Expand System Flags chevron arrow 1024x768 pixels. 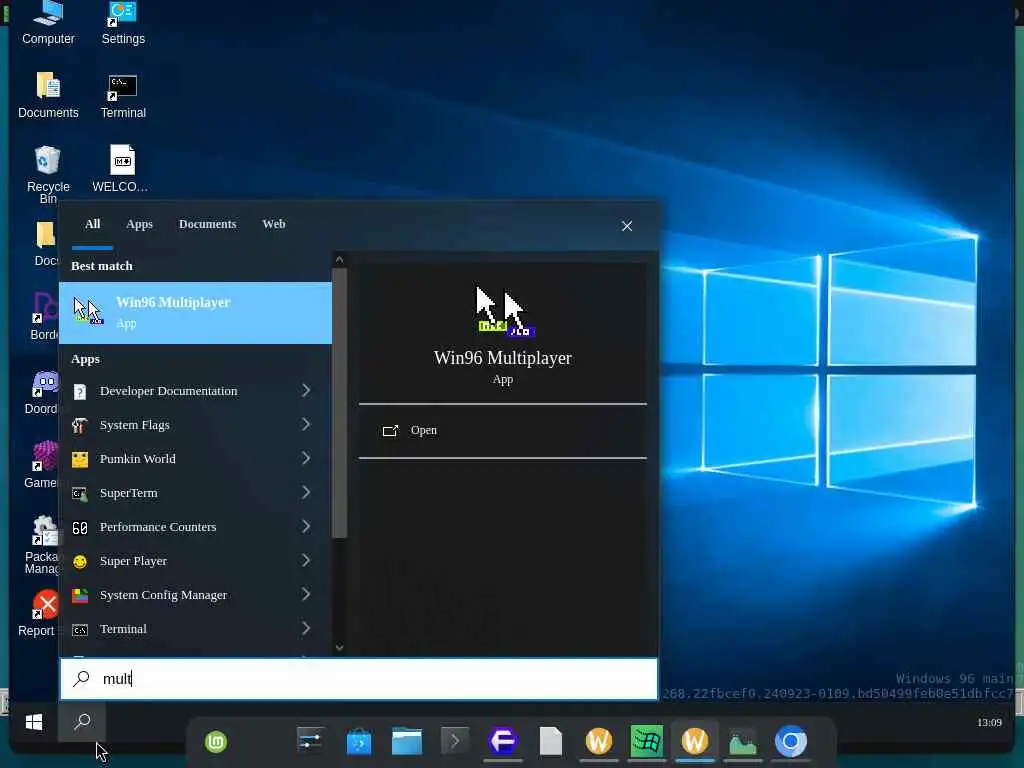coord(306,424)
